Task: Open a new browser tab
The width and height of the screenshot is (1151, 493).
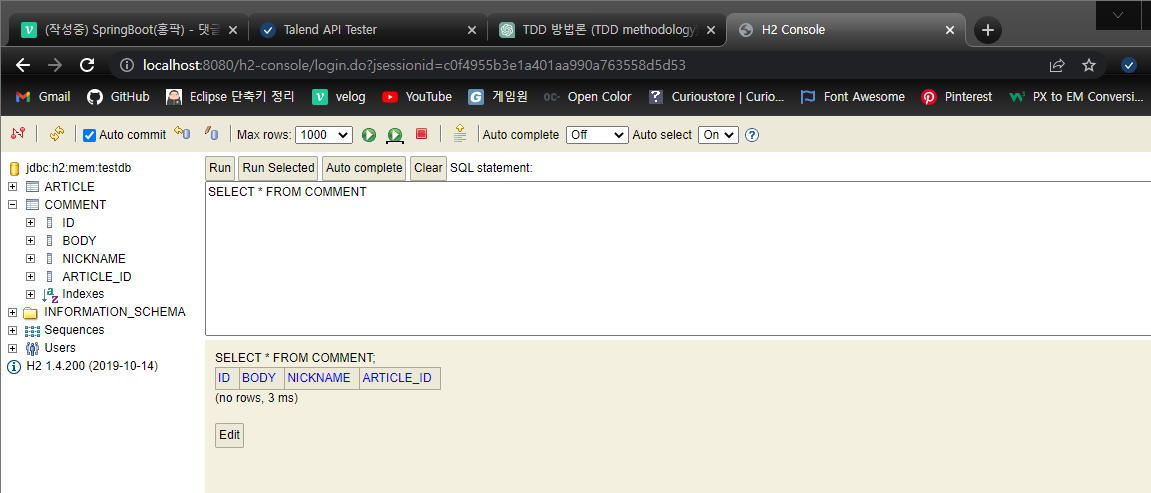Action: [x=988, y=30]
